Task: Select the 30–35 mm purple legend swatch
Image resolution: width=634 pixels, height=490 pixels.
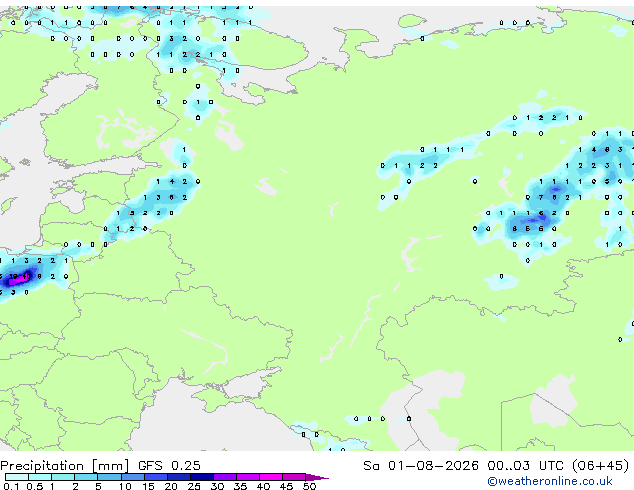Action: 225,477
